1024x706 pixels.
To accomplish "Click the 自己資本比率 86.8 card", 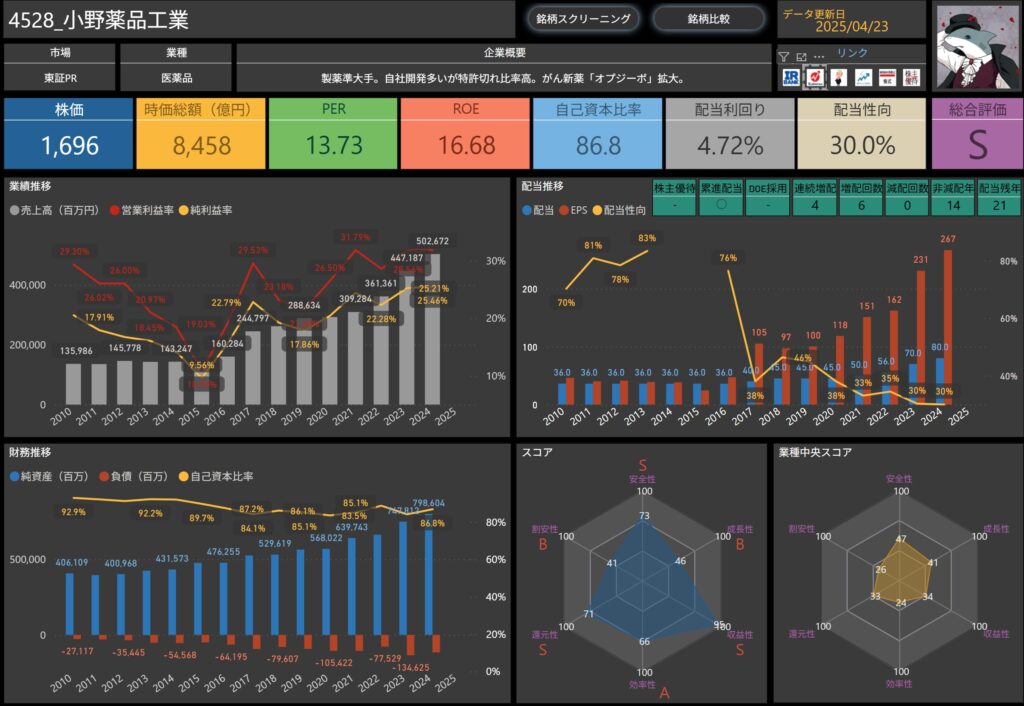I will point(598,133).
